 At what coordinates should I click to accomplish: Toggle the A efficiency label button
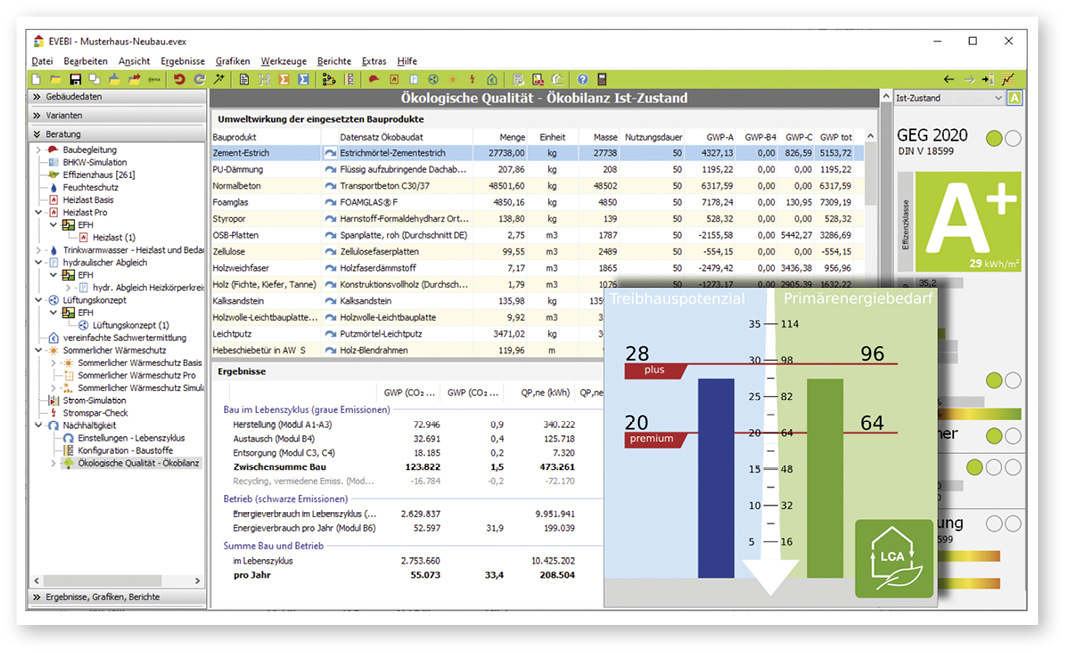[1014, 98]
